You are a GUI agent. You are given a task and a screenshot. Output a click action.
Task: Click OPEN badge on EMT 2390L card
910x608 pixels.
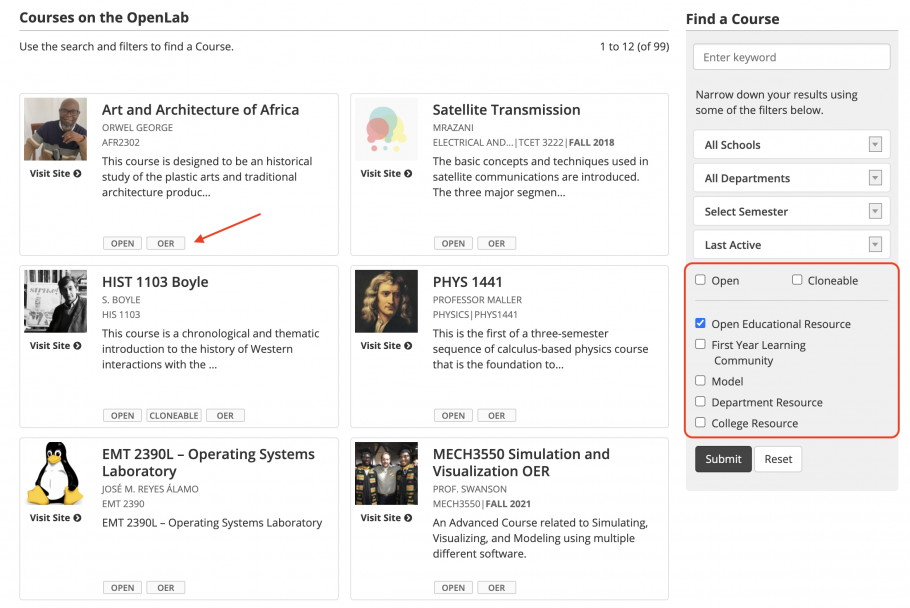click(122, 588)
